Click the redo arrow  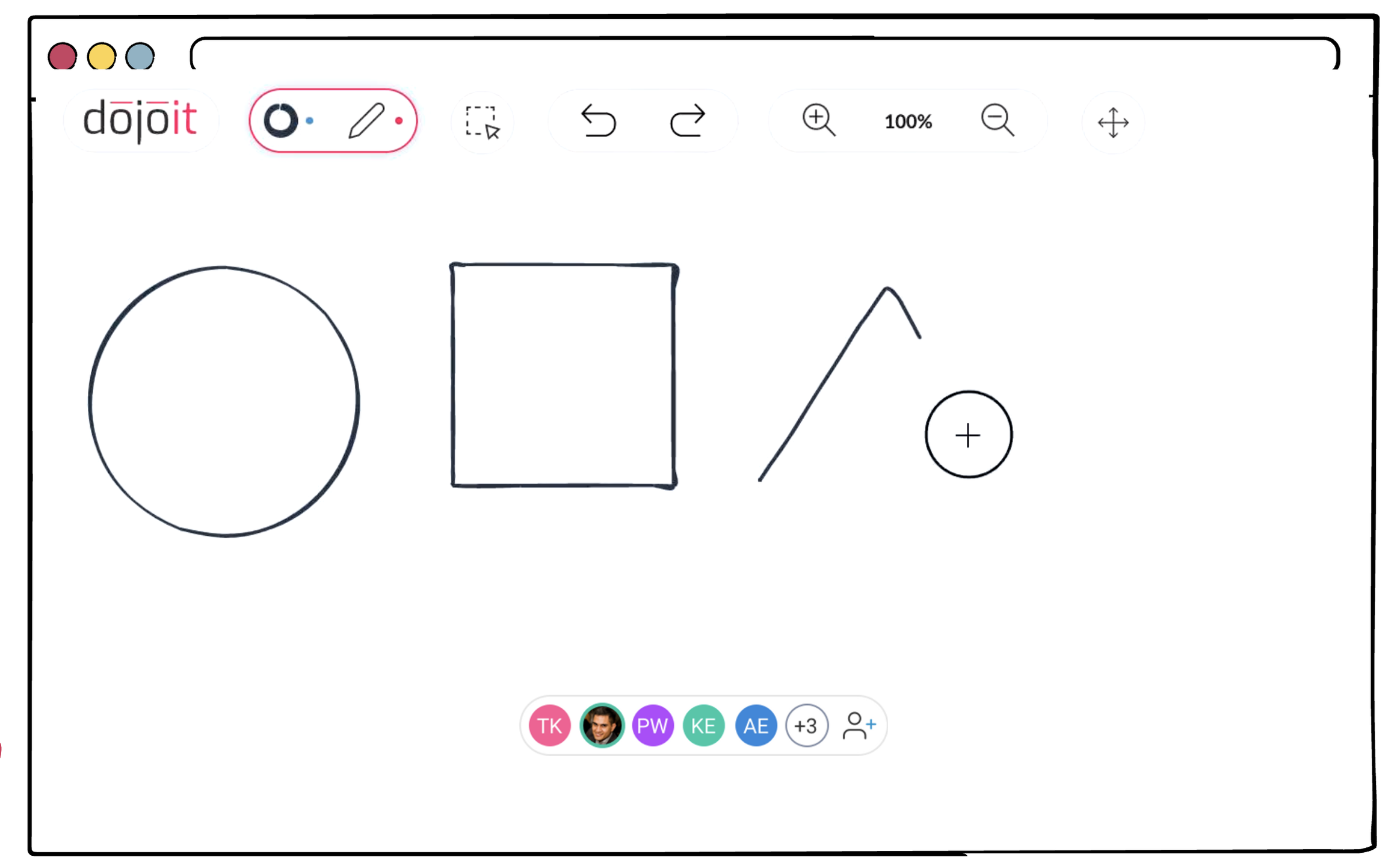[687, 121]
